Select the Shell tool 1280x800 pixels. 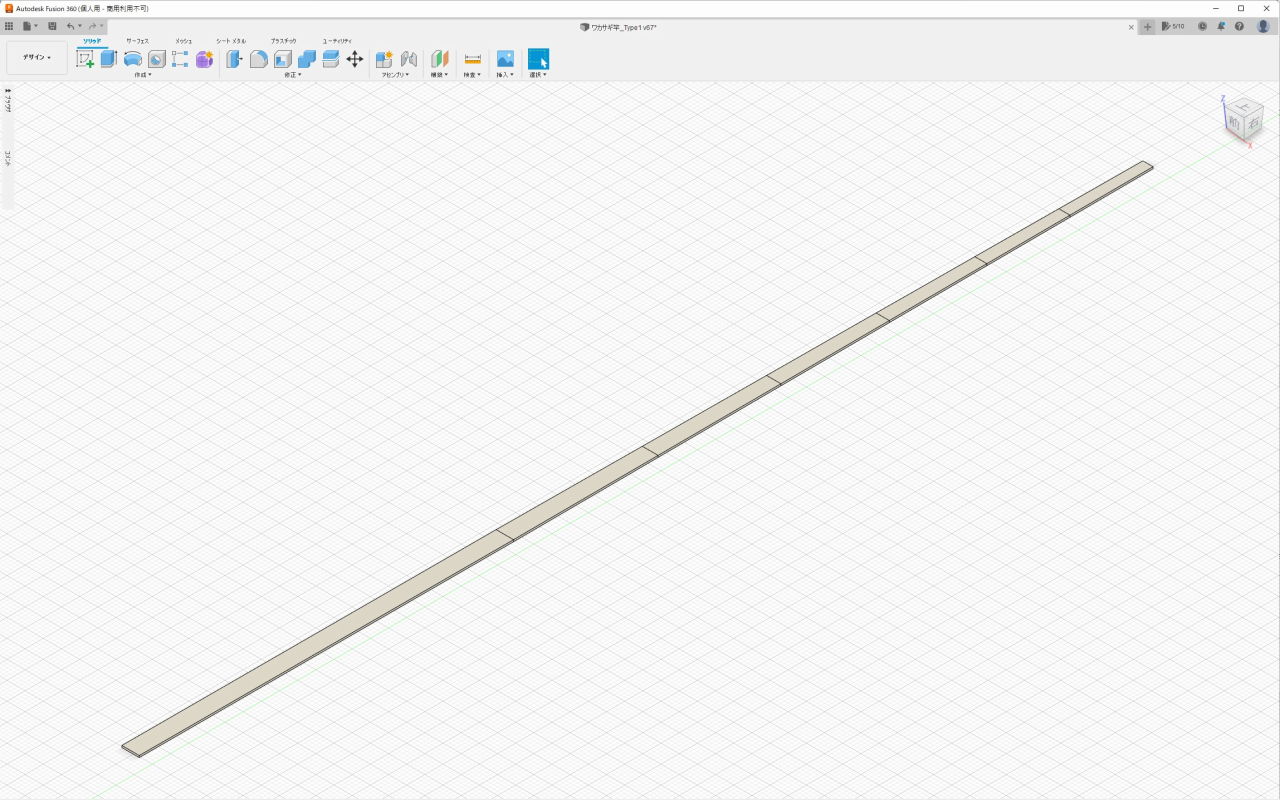(283, 59)
